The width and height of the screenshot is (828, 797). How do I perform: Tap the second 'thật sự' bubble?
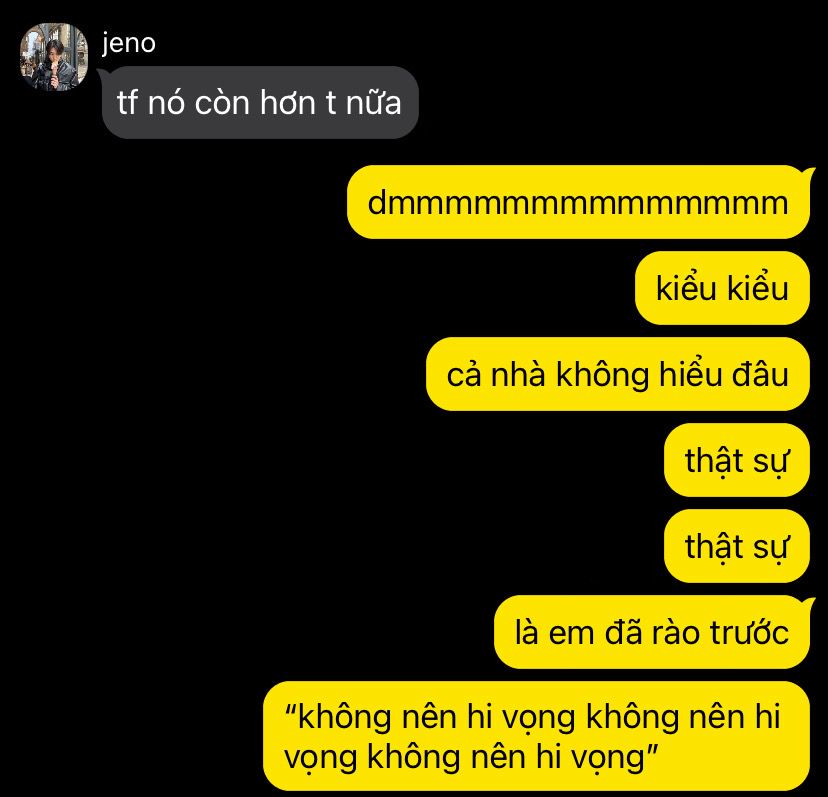point(737,546)
